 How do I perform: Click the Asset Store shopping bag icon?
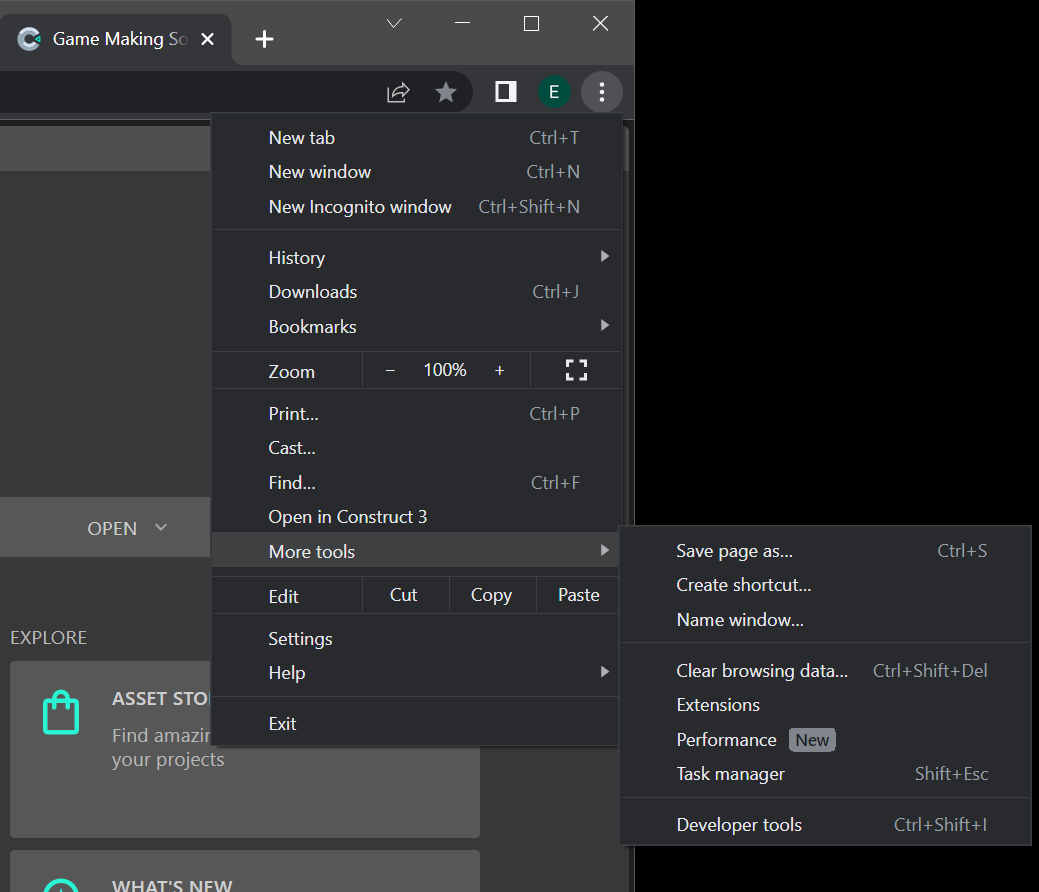pos(61,712)
